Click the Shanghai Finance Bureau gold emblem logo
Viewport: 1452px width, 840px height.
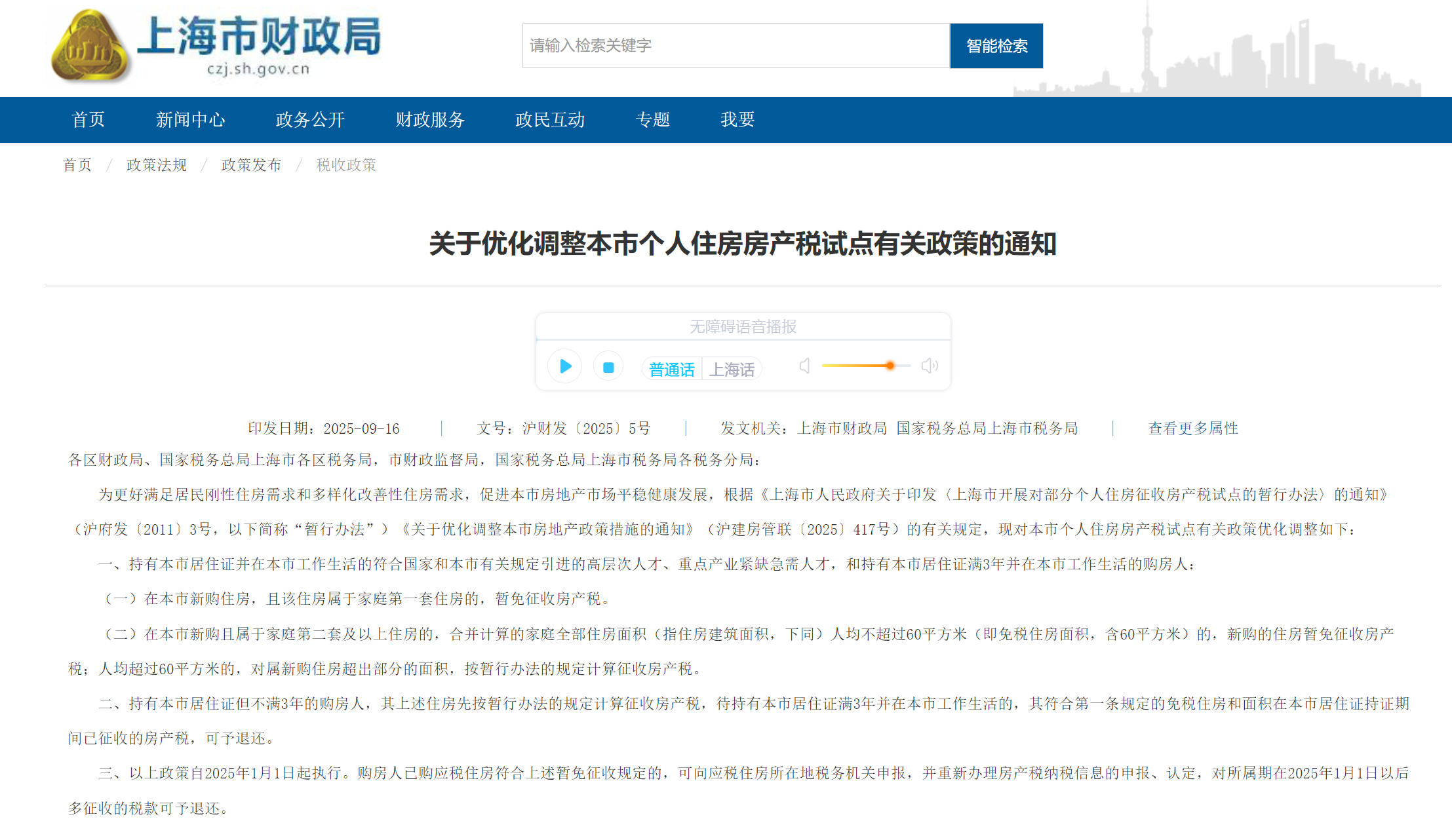(90, 46)
